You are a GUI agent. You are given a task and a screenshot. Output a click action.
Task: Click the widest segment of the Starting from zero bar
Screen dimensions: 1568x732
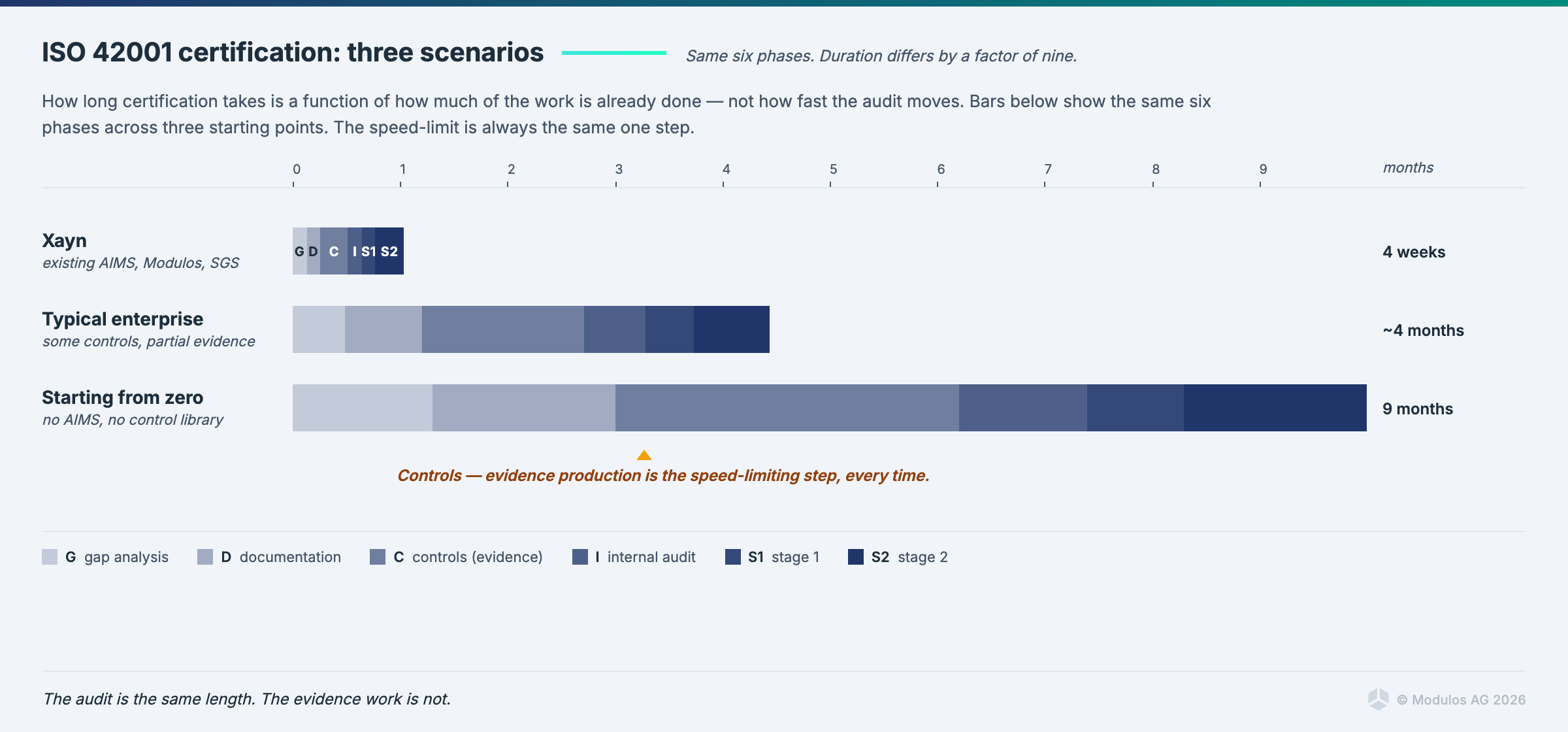pyautogui.click(x=787, y=408)
